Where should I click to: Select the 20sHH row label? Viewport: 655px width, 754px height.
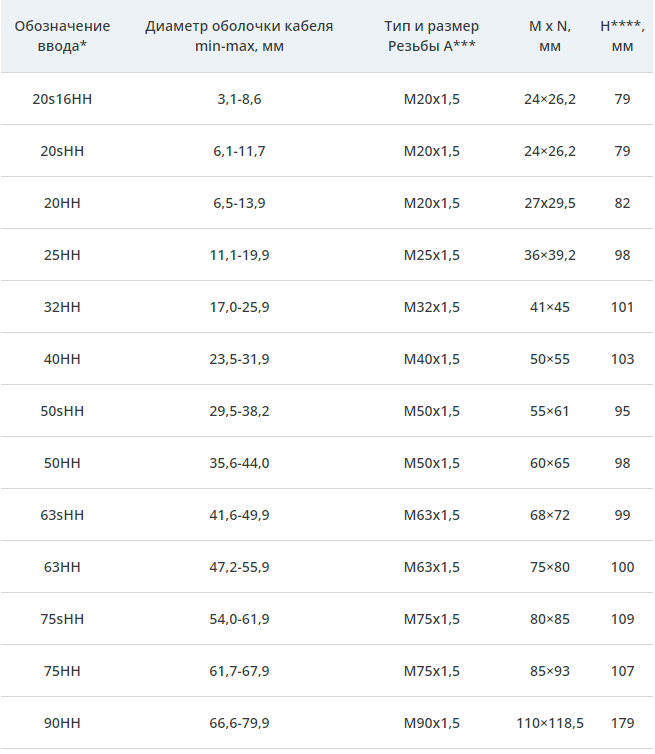(62, 151)
